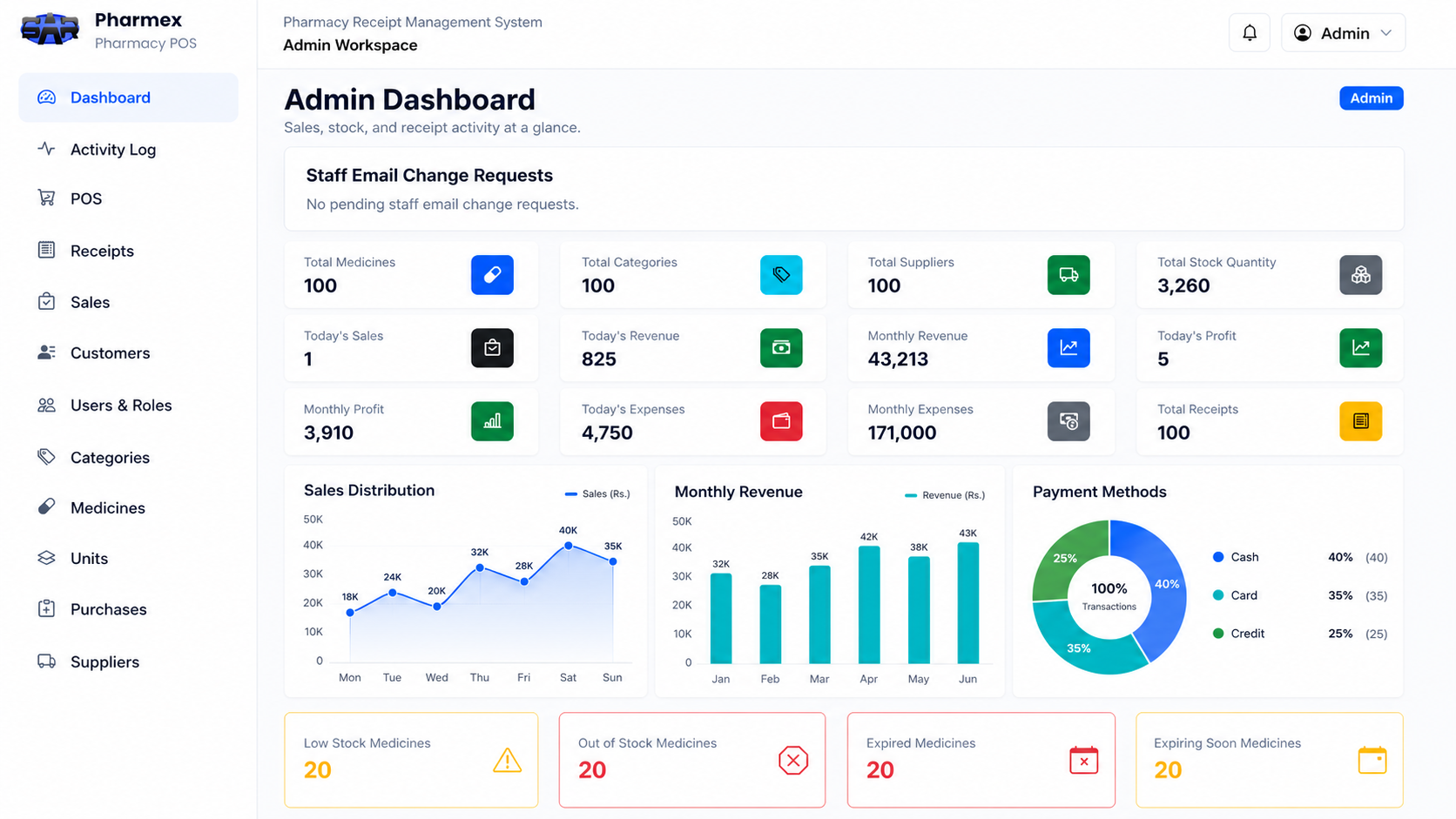Click the Expiring Soon calendar icon
1456x819 pixels.
1372,761
